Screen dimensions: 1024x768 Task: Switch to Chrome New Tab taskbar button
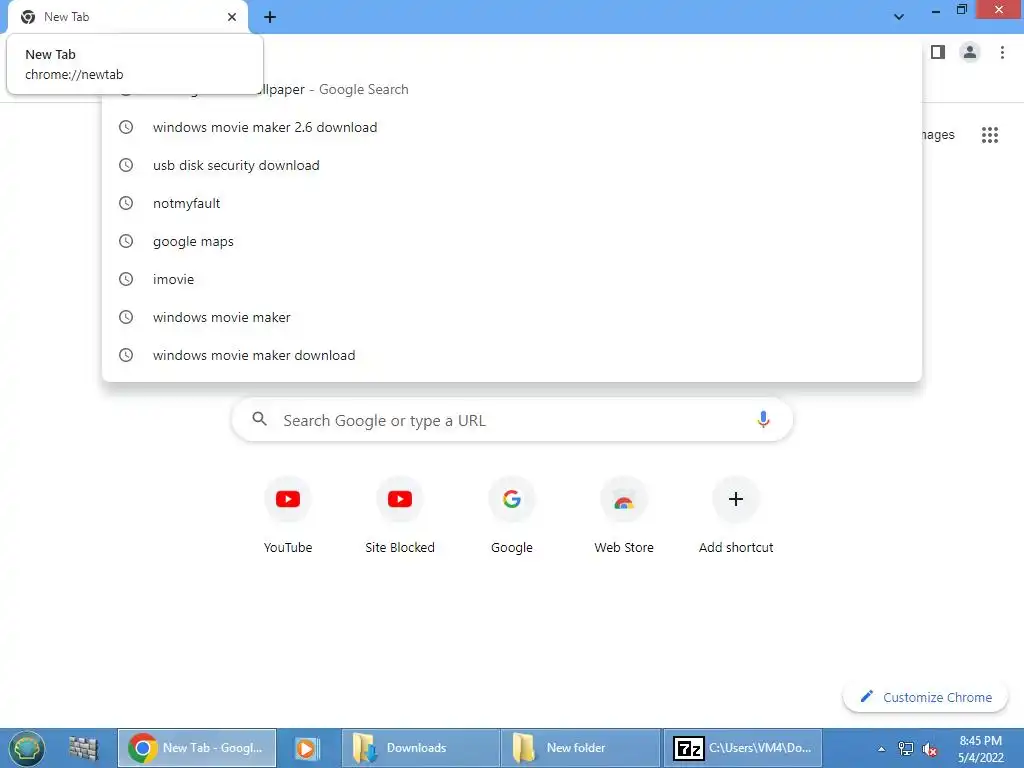point(197,748)
